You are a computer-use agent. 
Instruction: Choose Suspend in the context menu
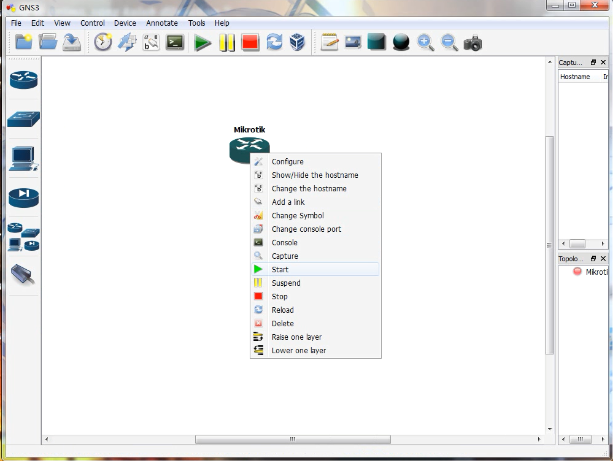click(x=315, y=283)
